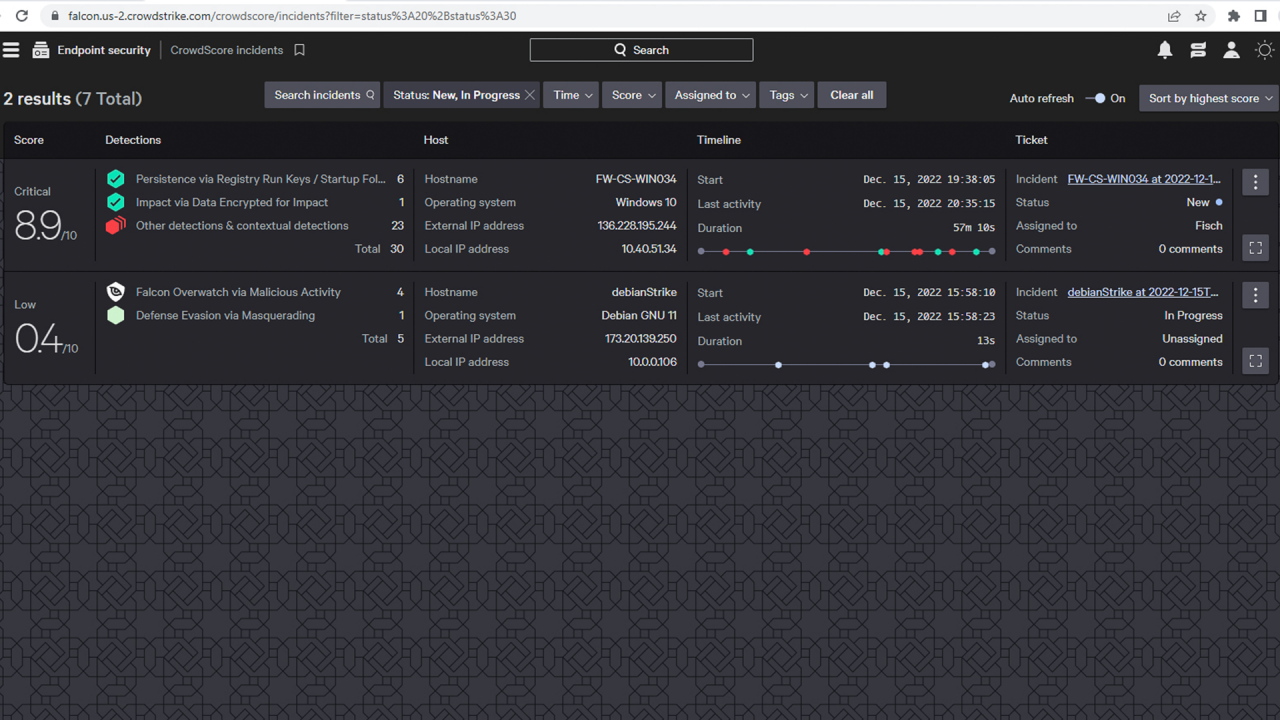This screenshot has width=1280, height=720.
Task: Open the hamburger navigation menu
Action: pyautogui.click(x=11, y=50)
